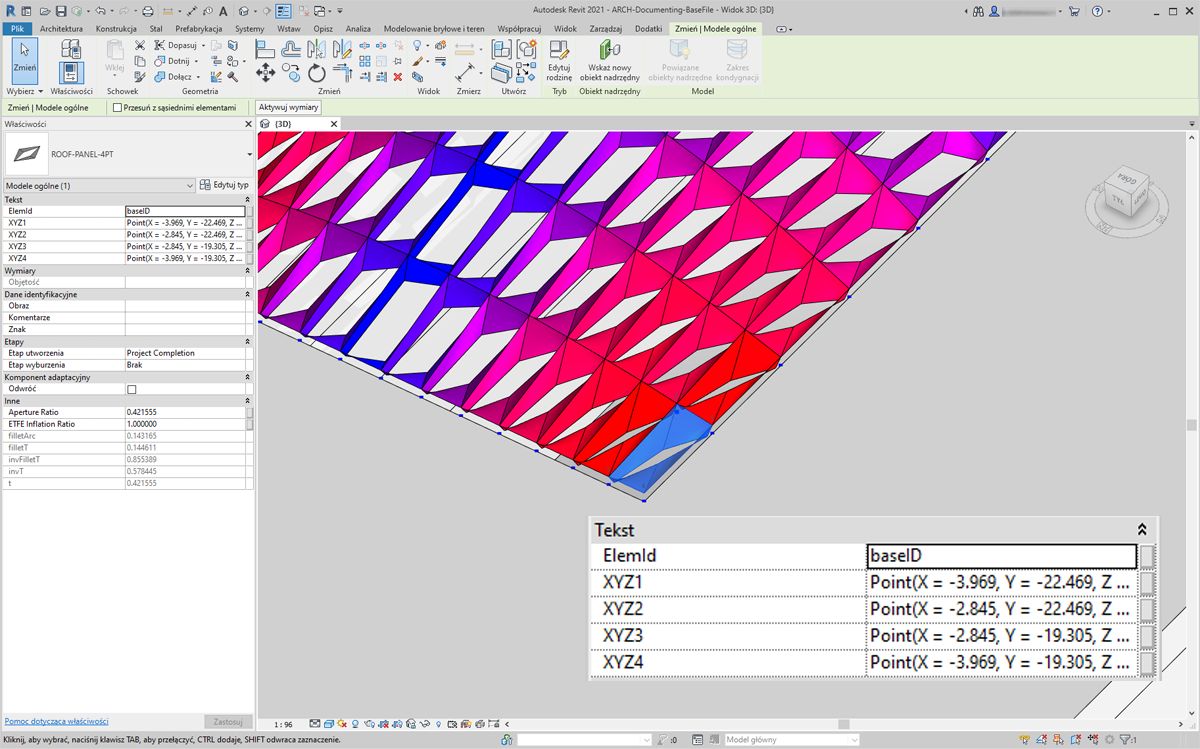Collapse the Dane identyfikacyjne group
This screenshot has width=1200, height=749.
point(247,294)
